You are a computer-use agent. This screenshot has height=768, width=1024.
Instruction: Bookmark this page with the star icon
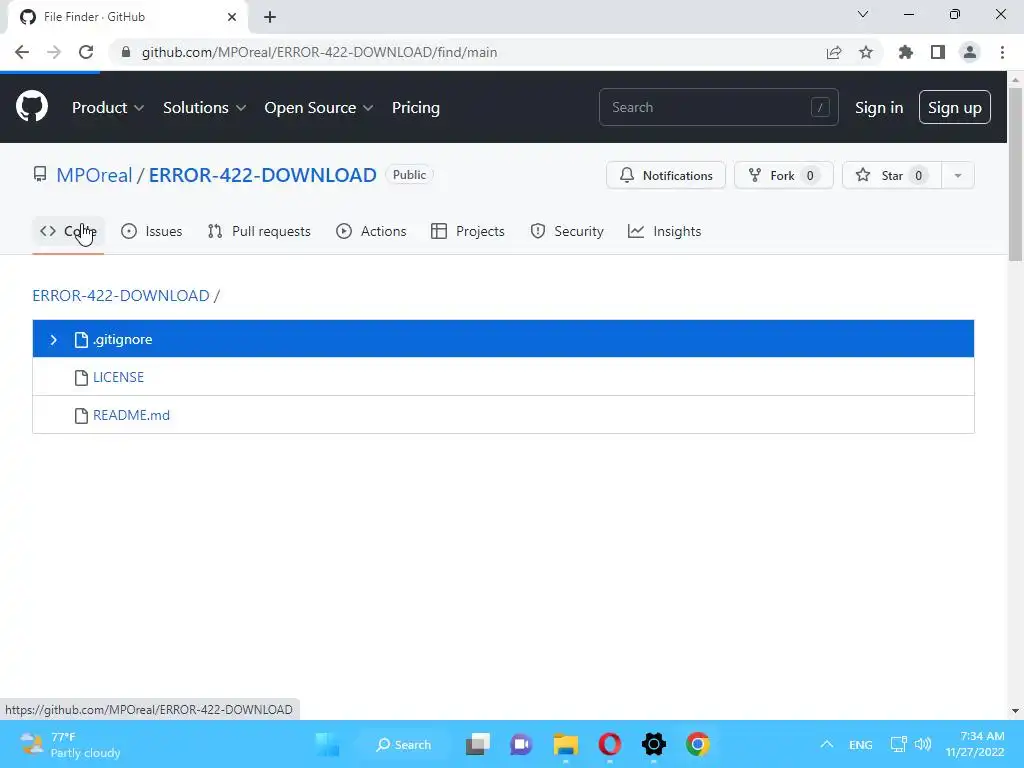tap(866, 52)
